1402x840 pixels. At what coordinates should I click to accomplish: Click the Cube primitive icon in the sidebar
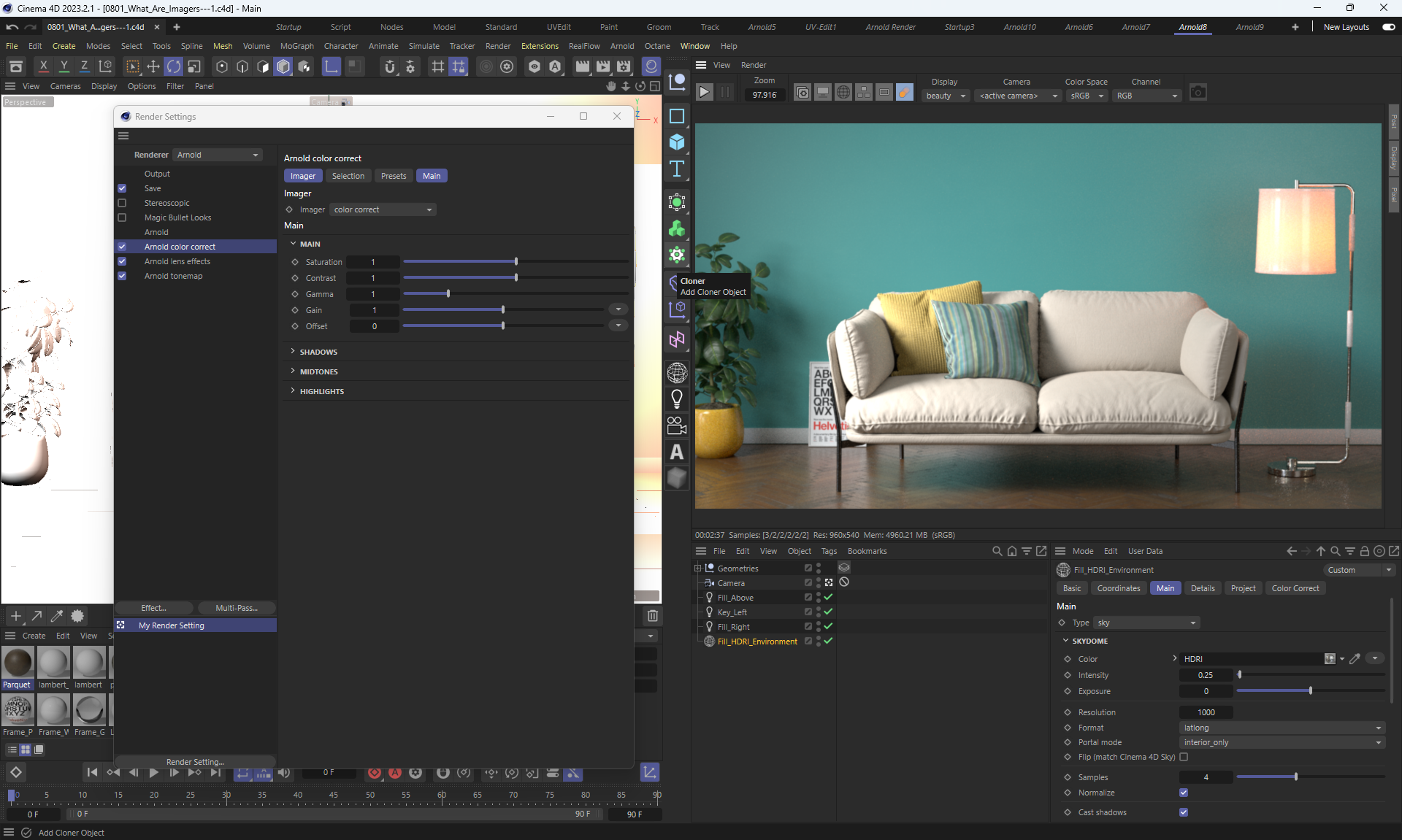click(677, 142)
